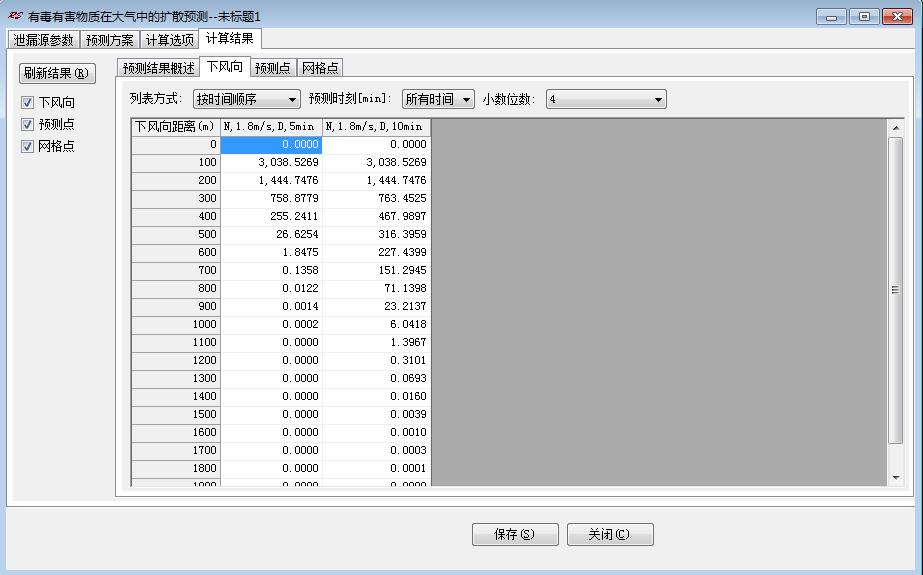Click the 关闭 button
Screen dimensions: 923x575
610,534
